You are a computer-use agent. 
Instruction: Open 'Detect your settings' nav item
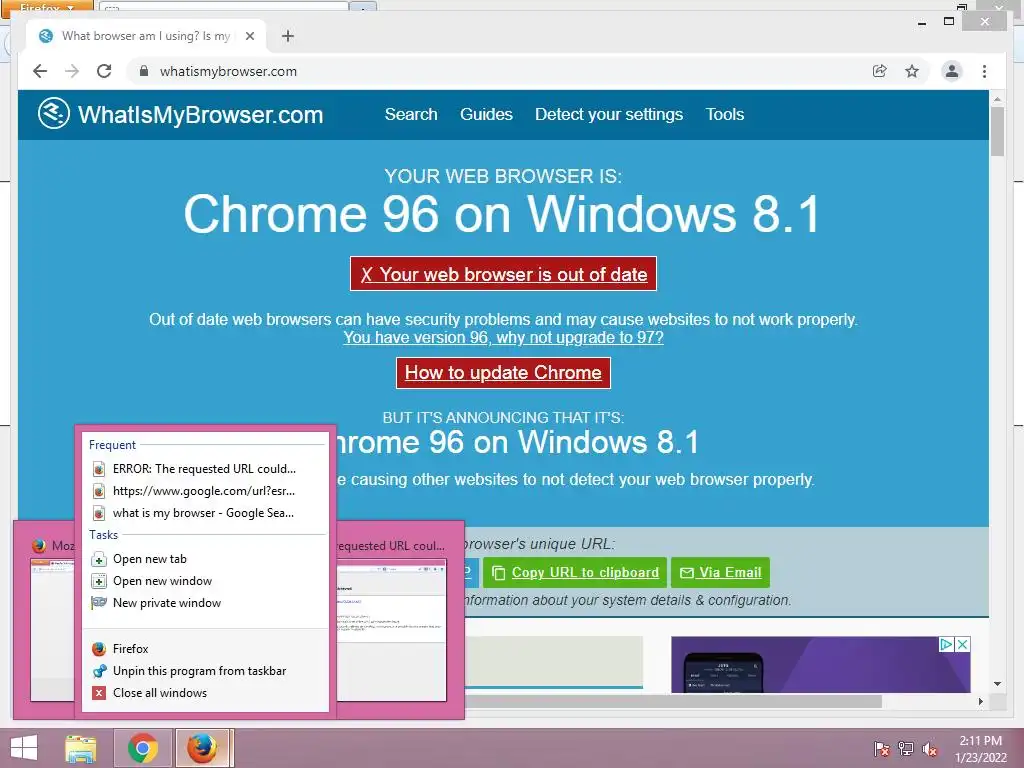[x=609, y=114]
